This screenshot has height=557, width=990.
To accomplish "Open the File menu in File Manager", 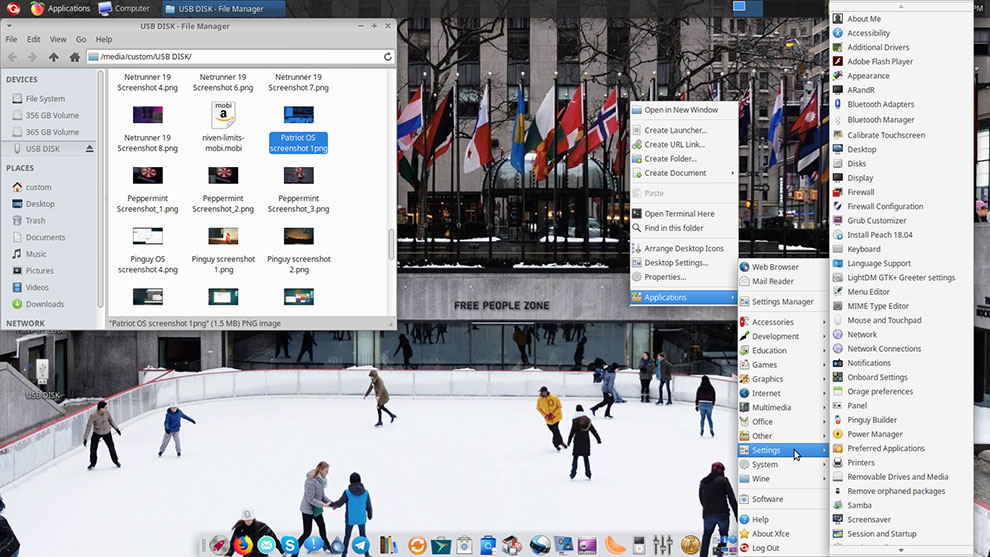I will (x=11, y=39).
